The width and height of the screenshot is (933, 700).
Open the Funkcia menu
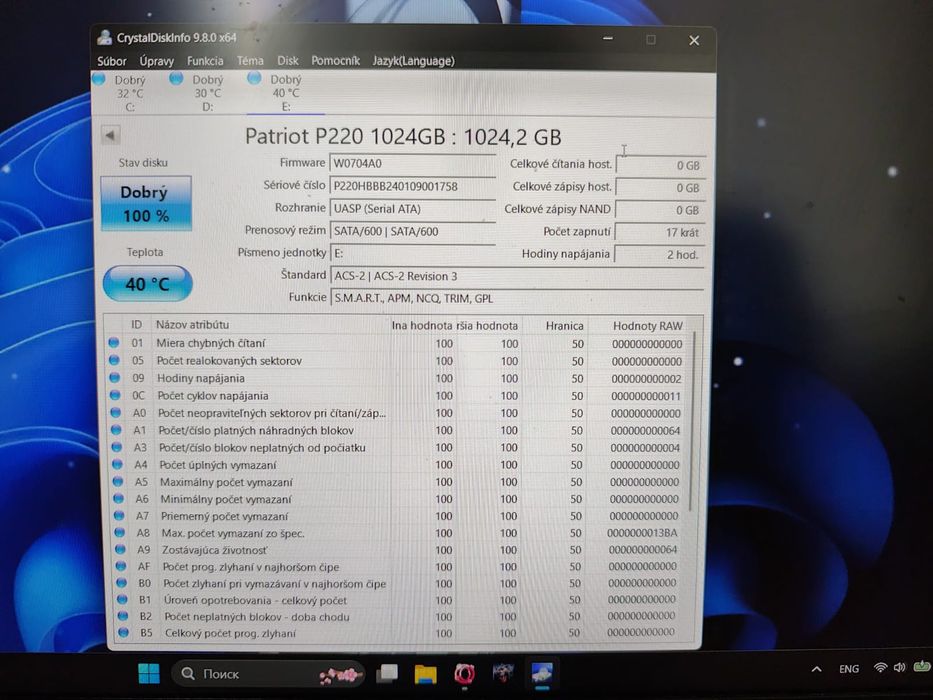(205, 61)
